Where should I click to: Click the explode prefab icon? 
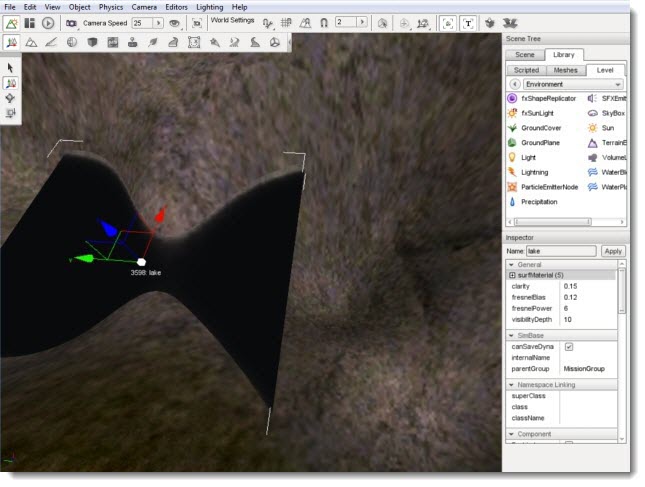(510, 23)
